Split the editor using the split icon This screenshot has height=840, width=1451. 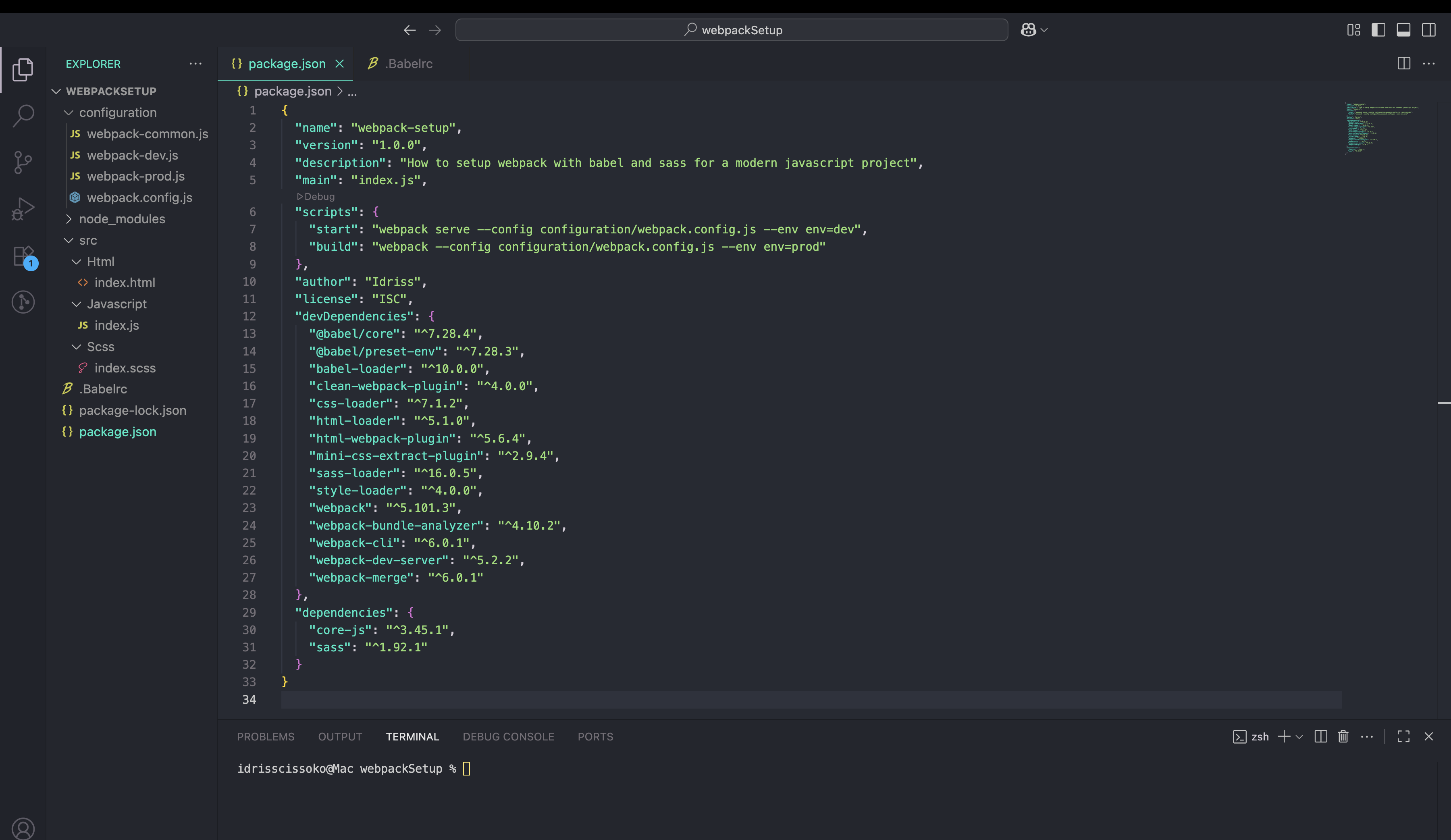1404,64
